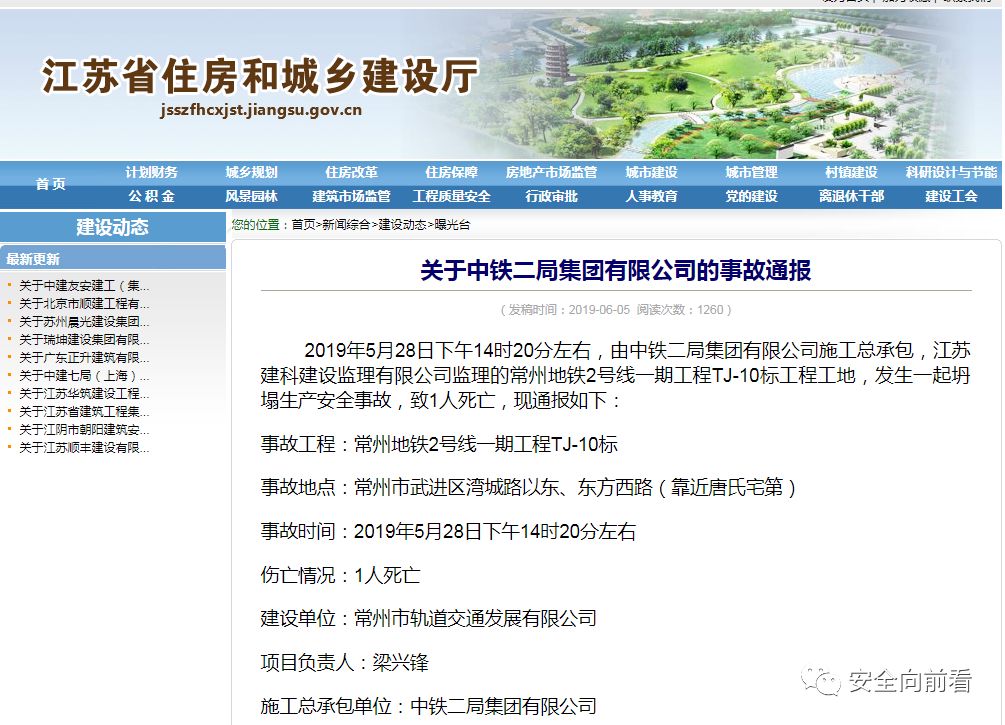Open sidebar link 关于瑞坤建设集团有限...
The image size is (1005, 725).
[84, 340]
